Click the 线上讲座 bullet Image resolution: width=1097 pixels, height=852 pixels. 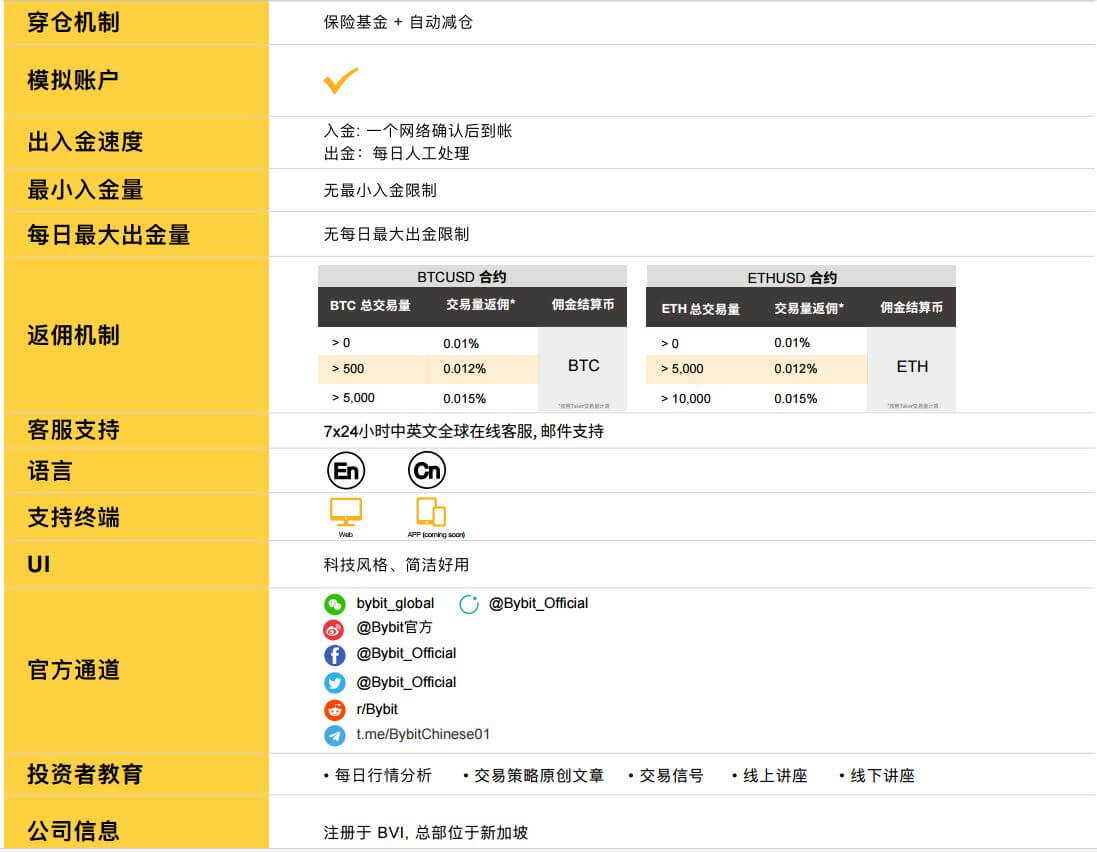770,775
